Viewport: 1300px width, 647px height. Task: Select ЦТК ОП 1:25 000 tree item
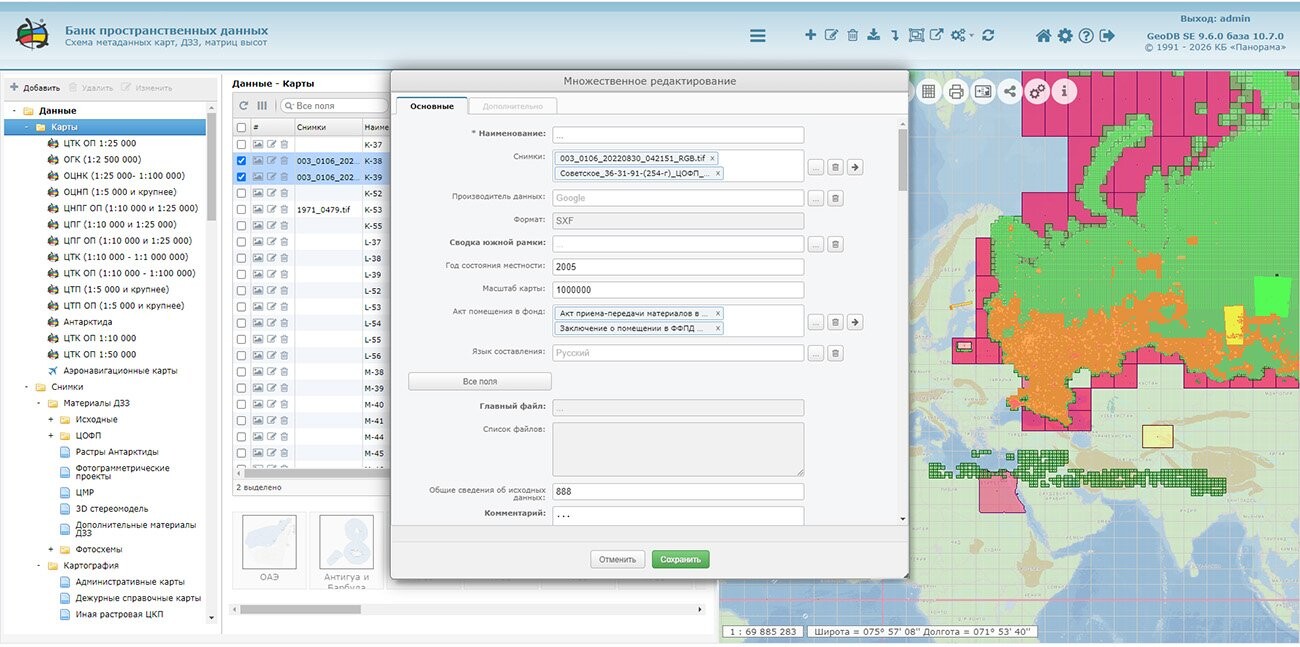pos(93,144)
